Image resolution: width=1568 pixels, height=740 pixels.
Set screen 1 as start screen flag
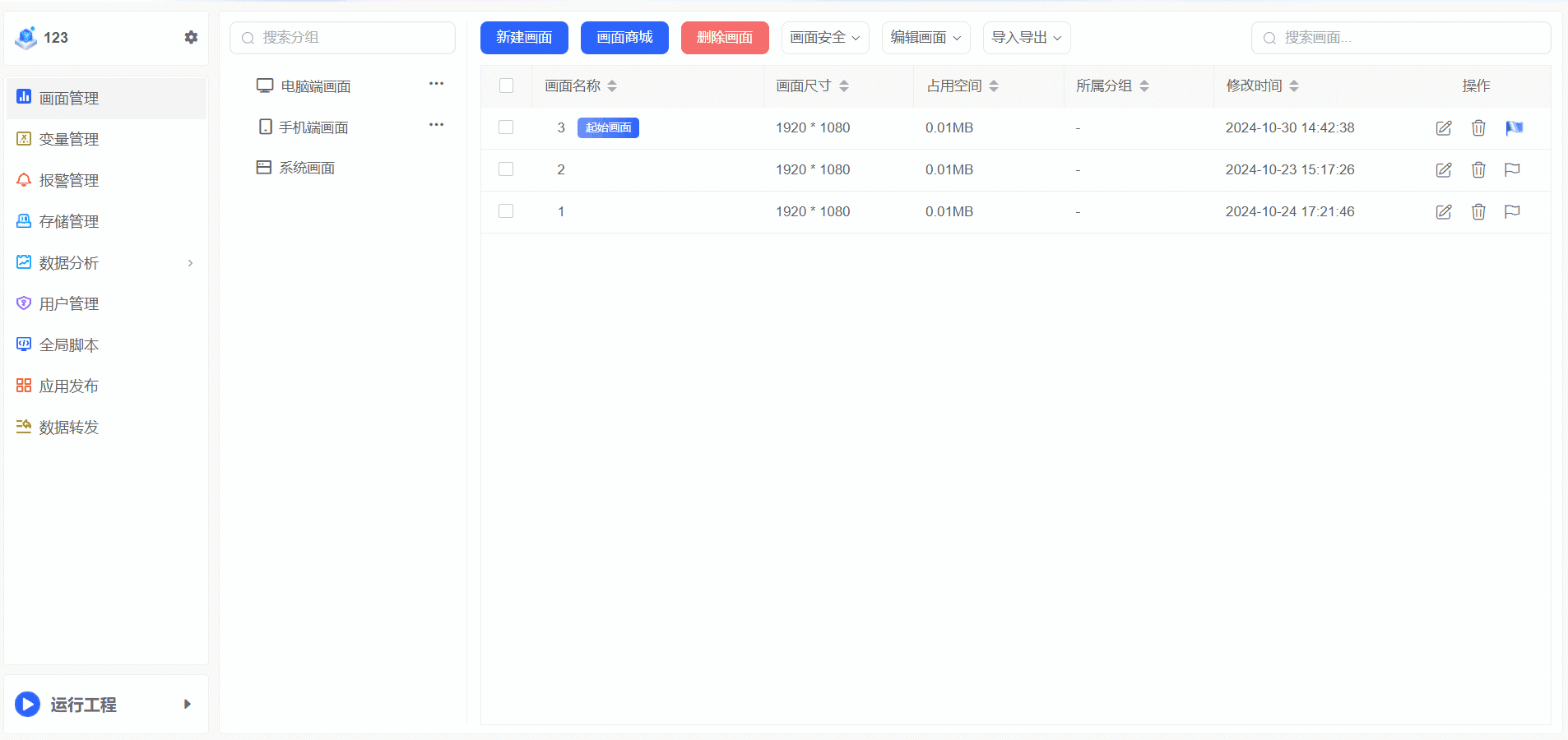1512,212
